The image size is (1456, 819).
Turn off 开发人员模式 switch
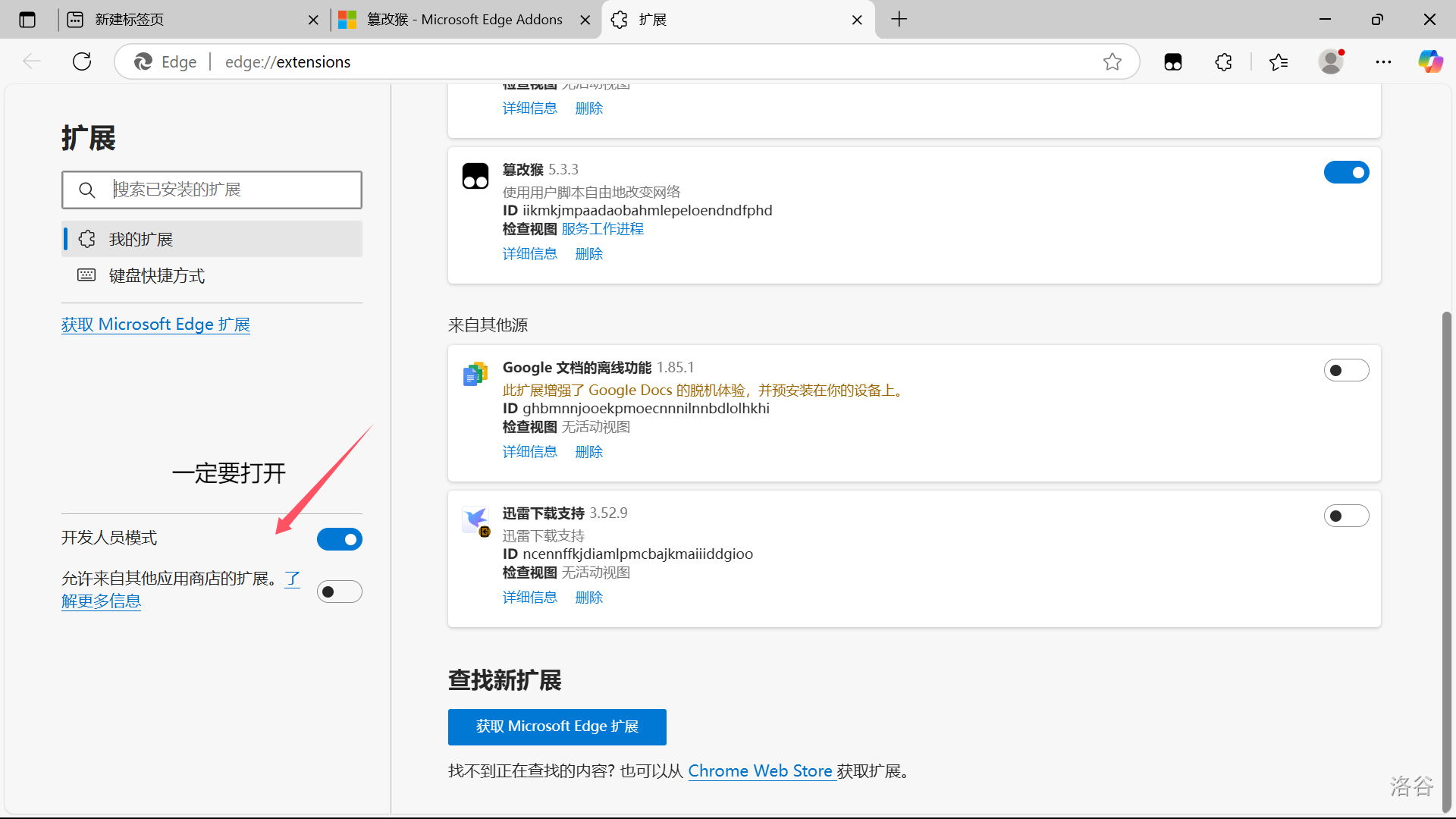tap(339, 540)
